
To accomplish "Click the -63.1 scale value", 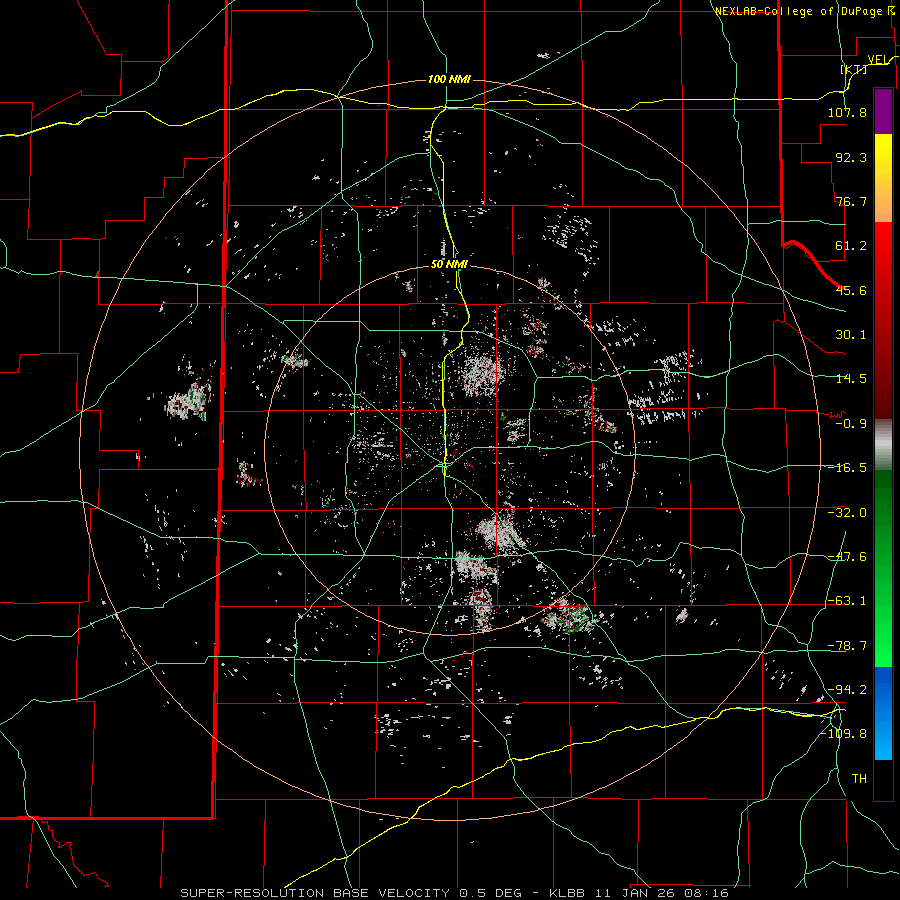I will pos(847,601).
